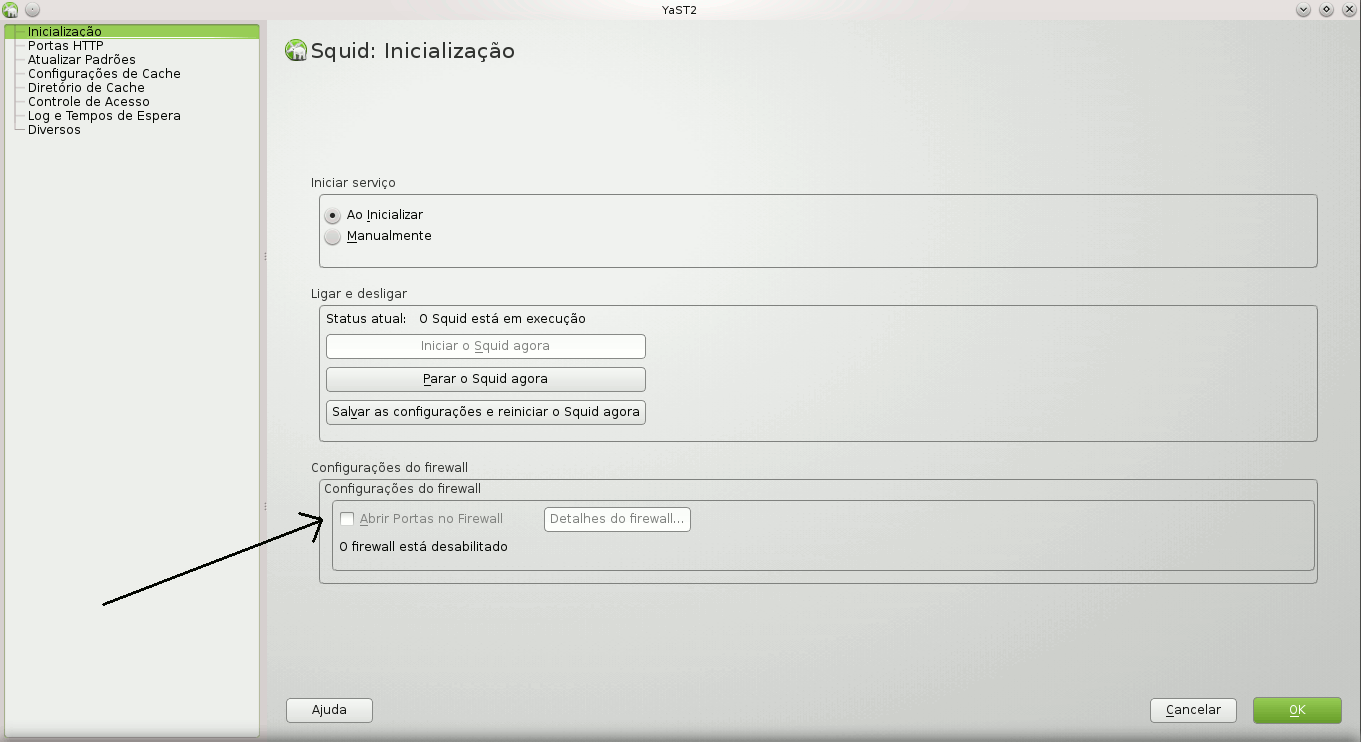1361x742 pixels.
Task: Confirm with the green OK button
Action: pyautogui.click(x=1297, y=710)
